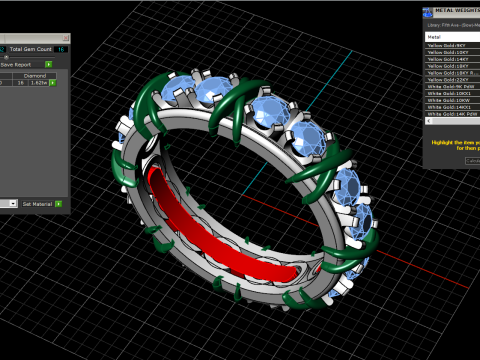Select White Gold 14KX1 entry

(452, 107)
